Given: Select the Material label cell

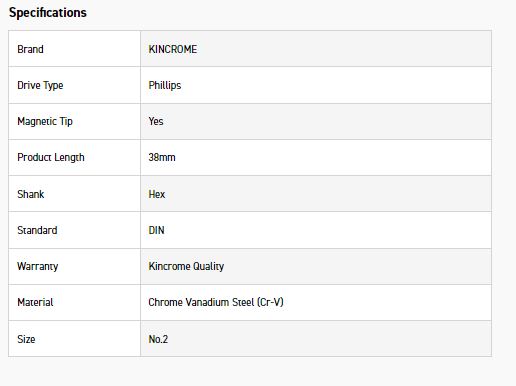Looking at the screenshot, I should [75, 302].
